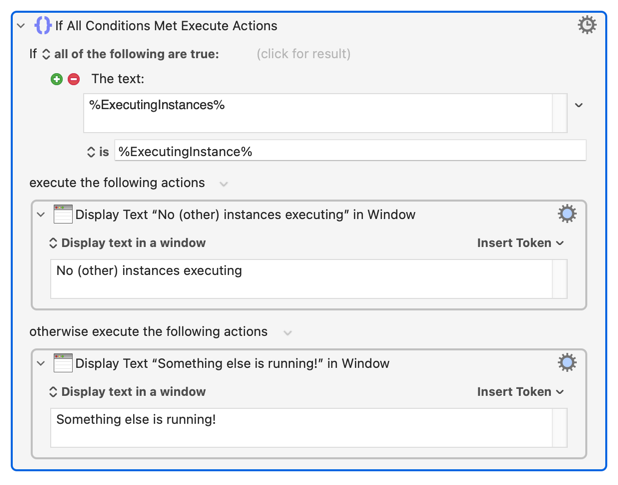The image size is (618, 485).
Task: Click the green plus add condition button
Action: pos(57,79)
